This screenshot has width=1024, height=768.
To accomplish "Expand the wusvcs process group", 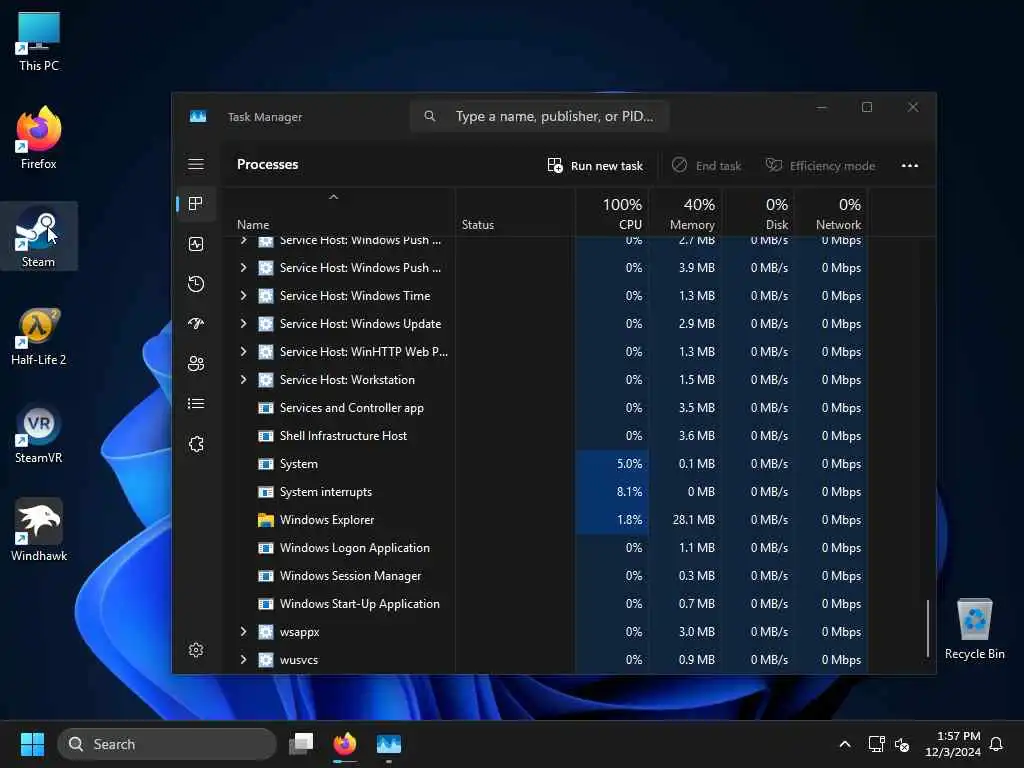I will pyautogui.click(x=243, y=660).
